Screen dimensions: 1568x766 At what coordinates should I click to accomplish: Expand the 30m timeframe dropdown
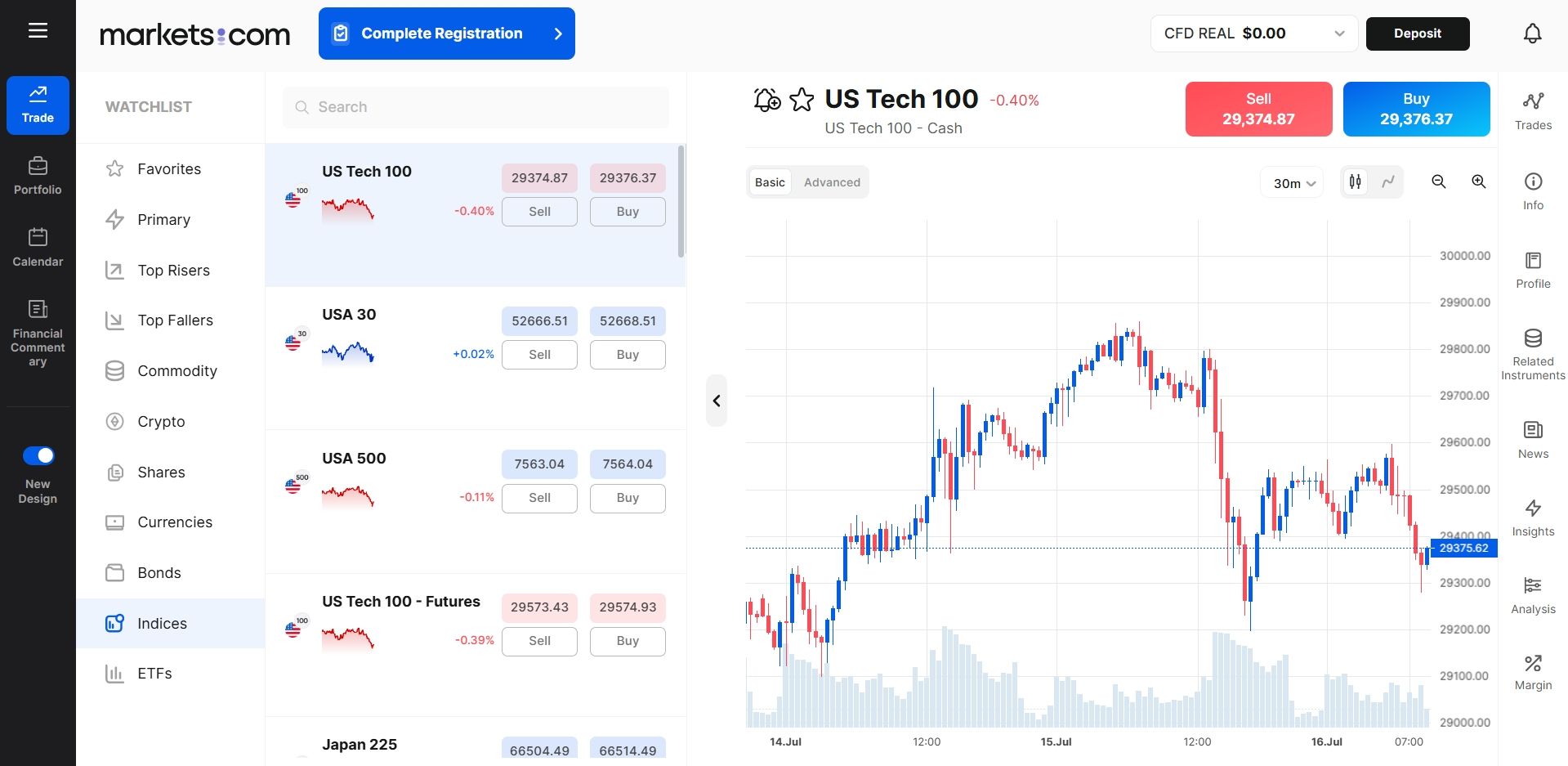(x=1293, y=183)
